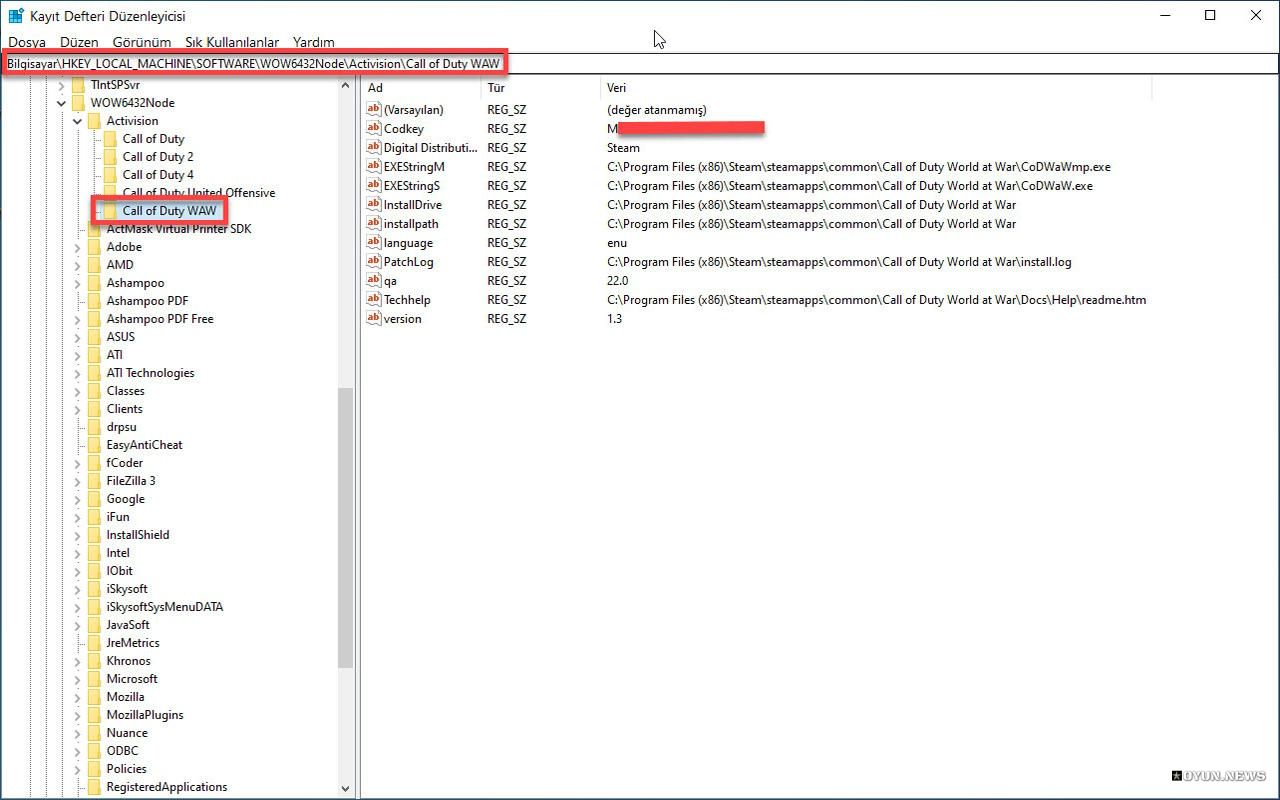
Task: Maximize the Registry Editor window
Action: click(1210, 15)
